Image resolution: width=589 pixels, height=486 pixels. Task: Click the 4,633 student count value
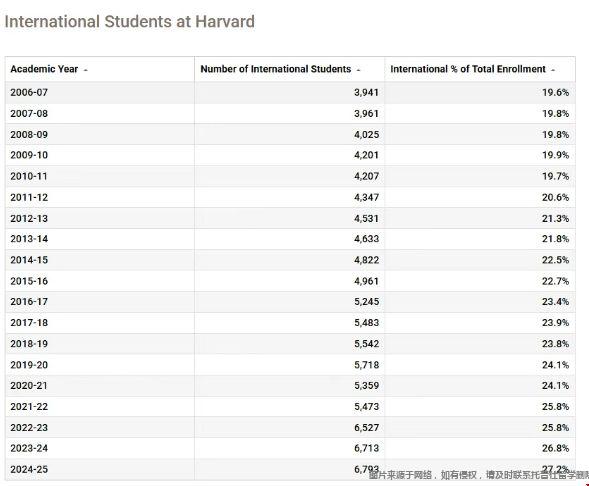[366, 239]
